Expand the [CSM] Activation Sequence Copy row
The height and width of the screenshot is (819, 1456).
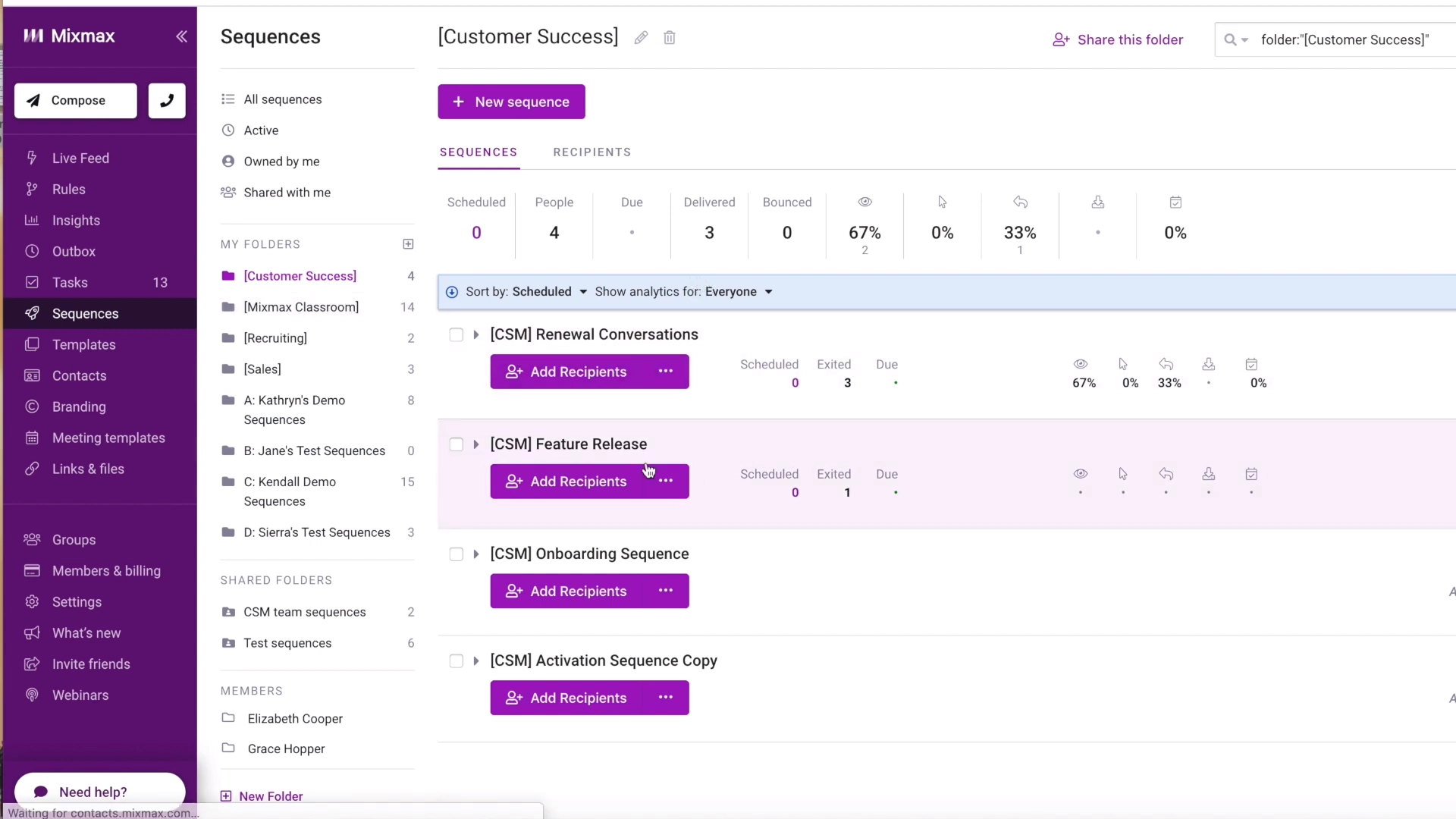pyautogui.click(x=476, y=661)
